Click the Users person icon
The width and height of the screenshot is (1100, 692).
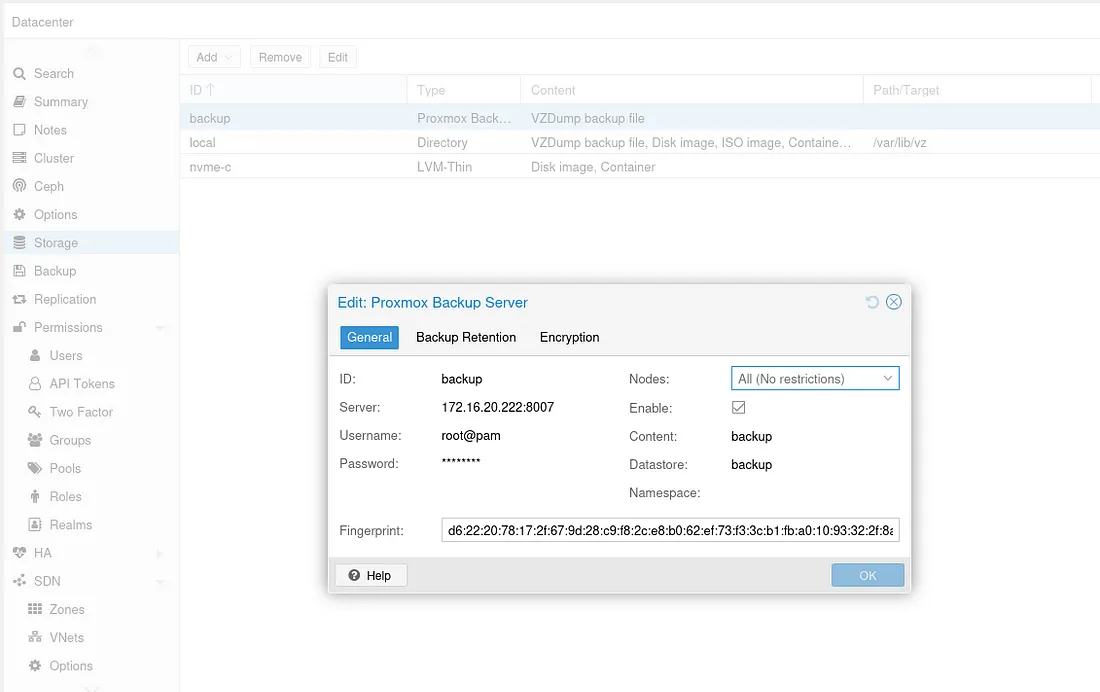[x=34, y=355]
